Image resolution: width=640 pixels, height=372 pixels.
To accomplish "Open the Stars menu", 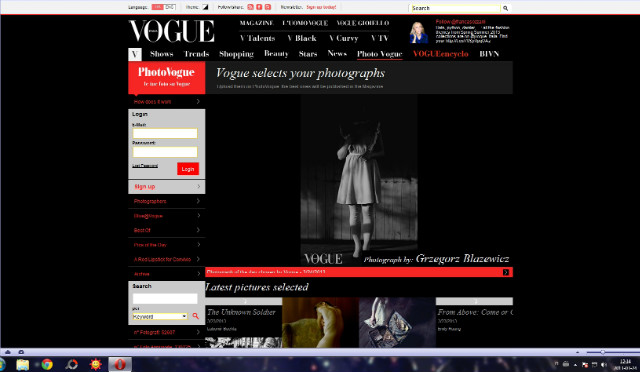I will tap(308, 54).
